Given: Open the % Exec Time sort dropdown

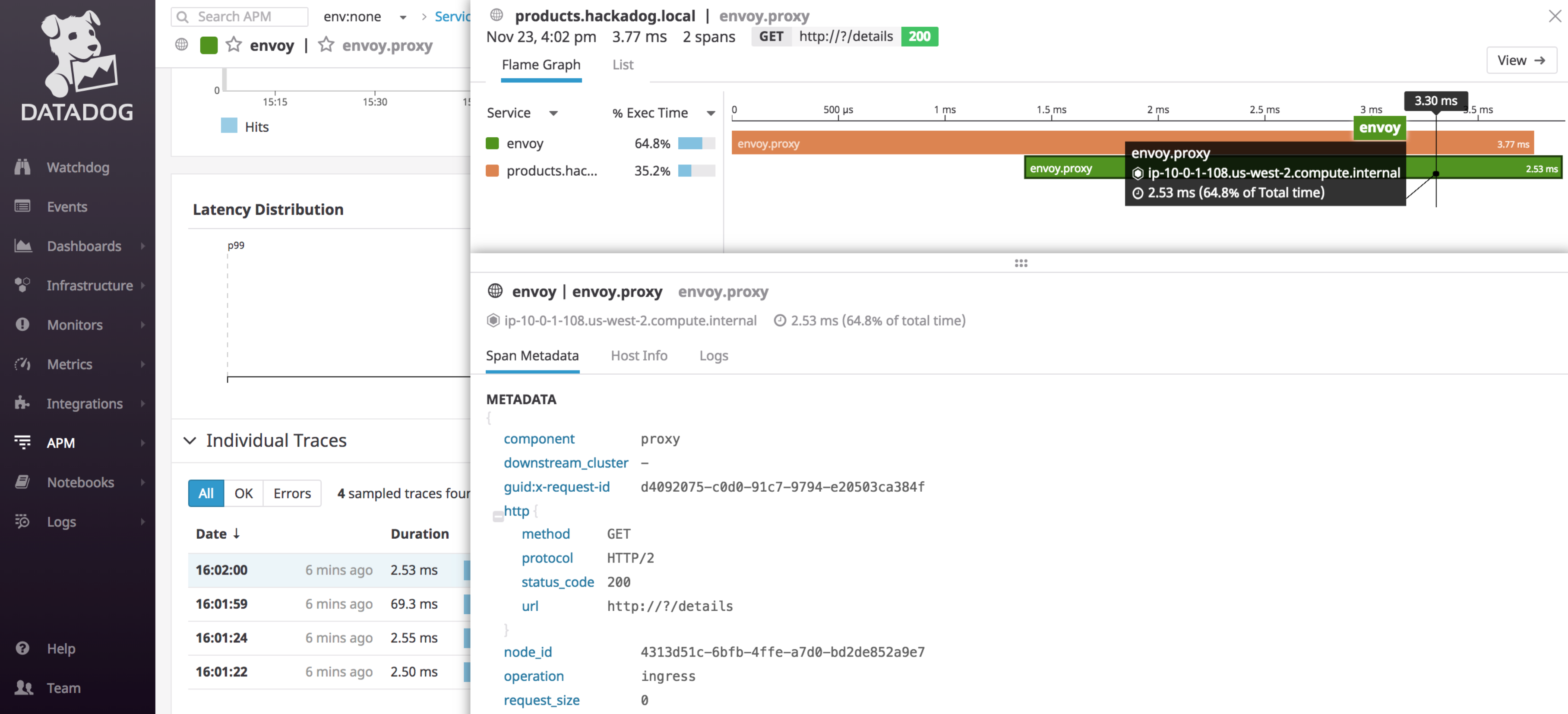Looking at the screenshot, I should tap(710, 113).
